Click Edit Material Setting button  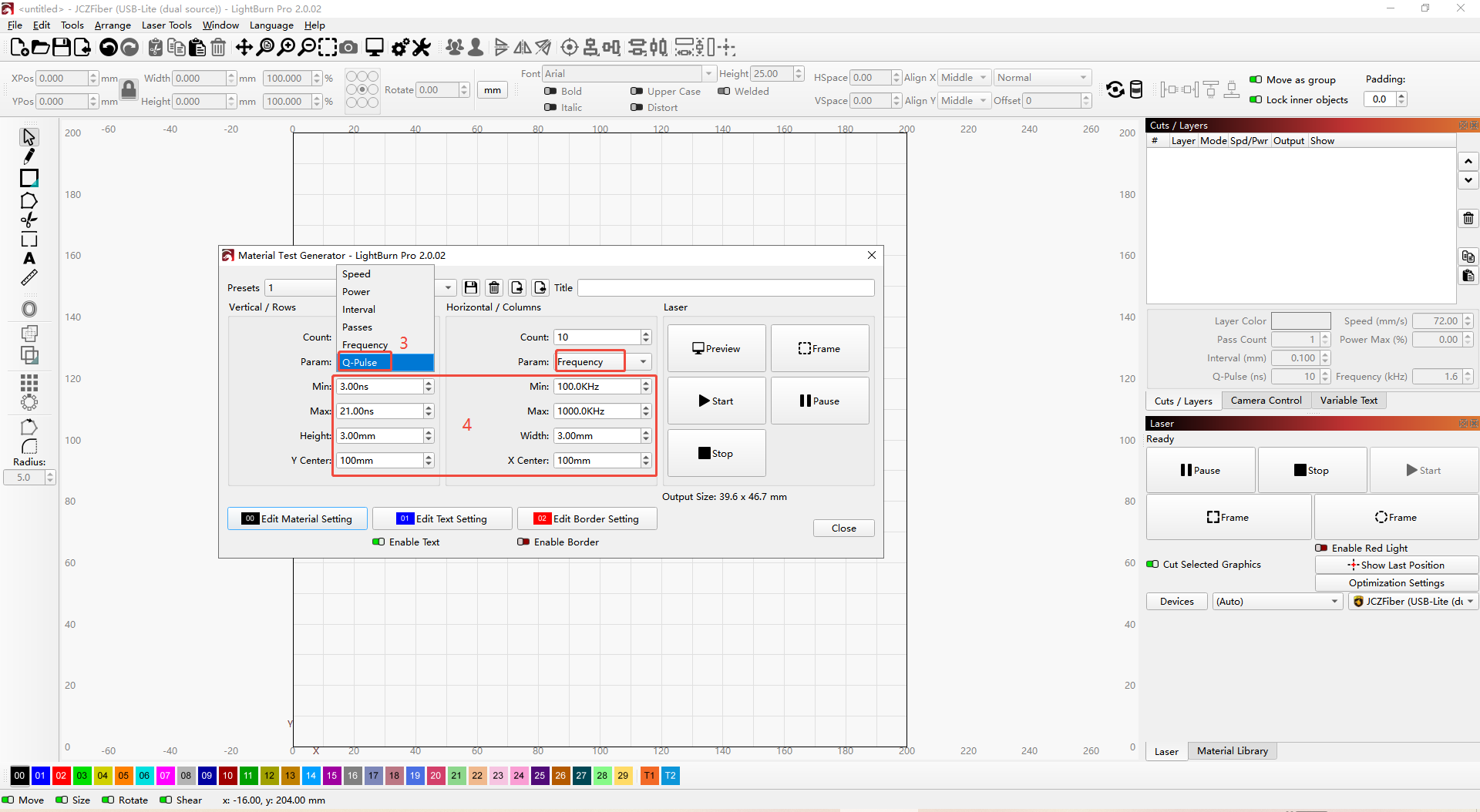298,518
